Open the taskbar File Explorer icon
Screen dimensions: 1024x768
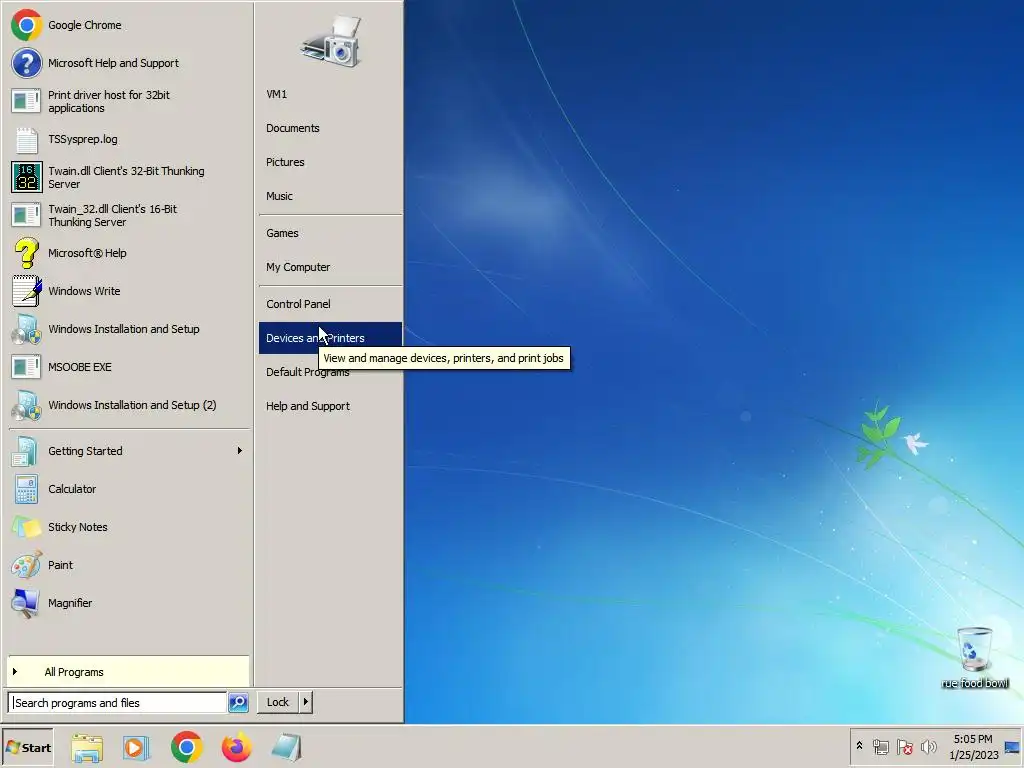(87, 748)
